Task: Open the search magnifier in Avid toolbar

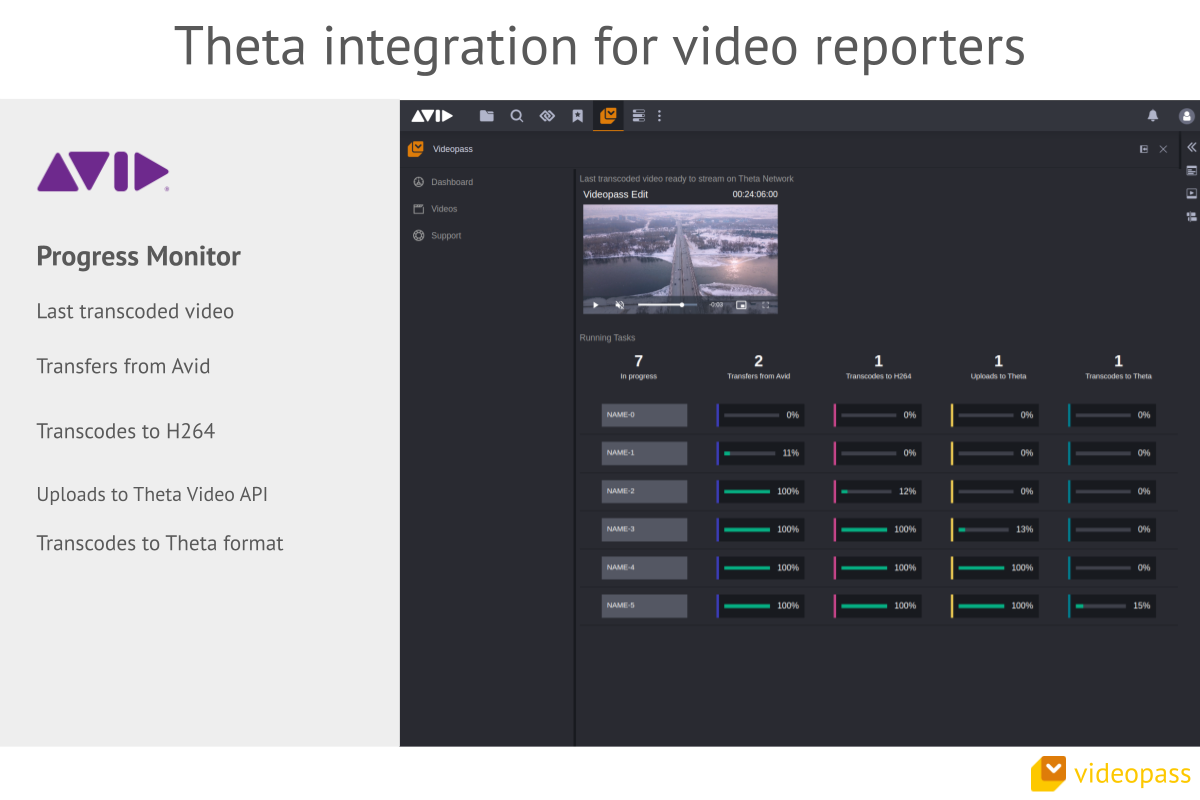Action: coord(517,116)
